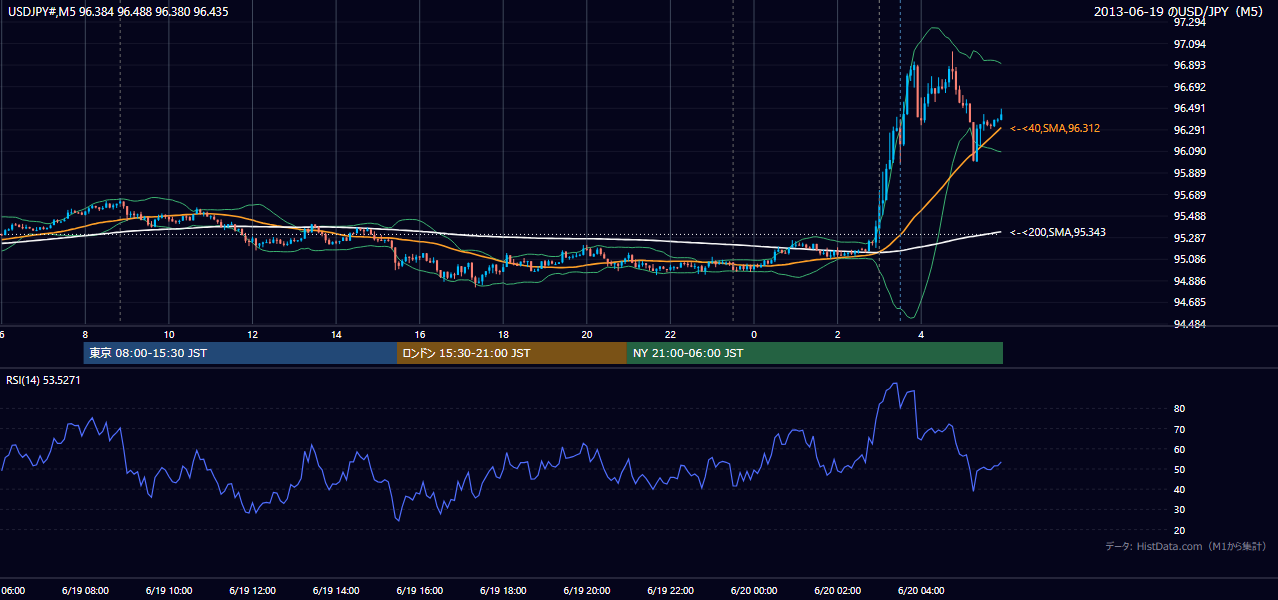Image resolution: width=1278 pixels, height=600 pixels.
Task: Click the 6/19 18:00 time axis label
Action: [x=503, y=591]
